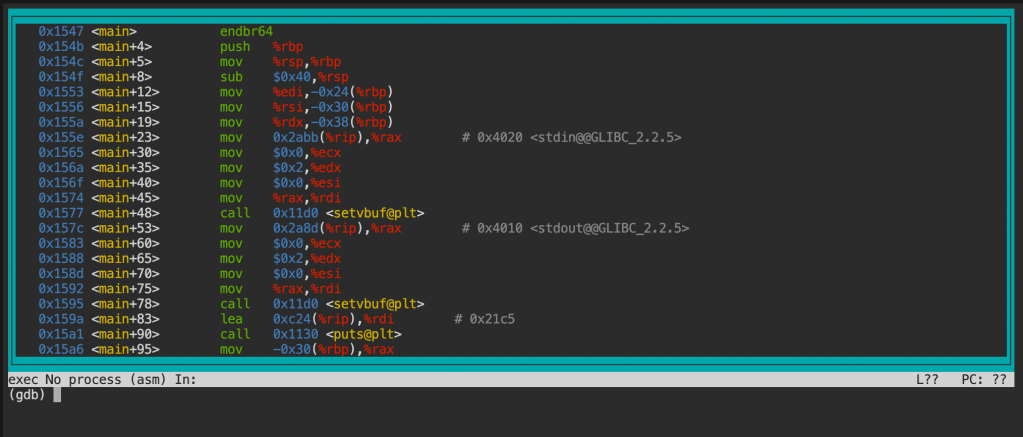Click the stdout@@GLIBC_2.2.5 comment
Viewport: 1023px width, 437px height.
pyautogui.click(x=616, y=228)
